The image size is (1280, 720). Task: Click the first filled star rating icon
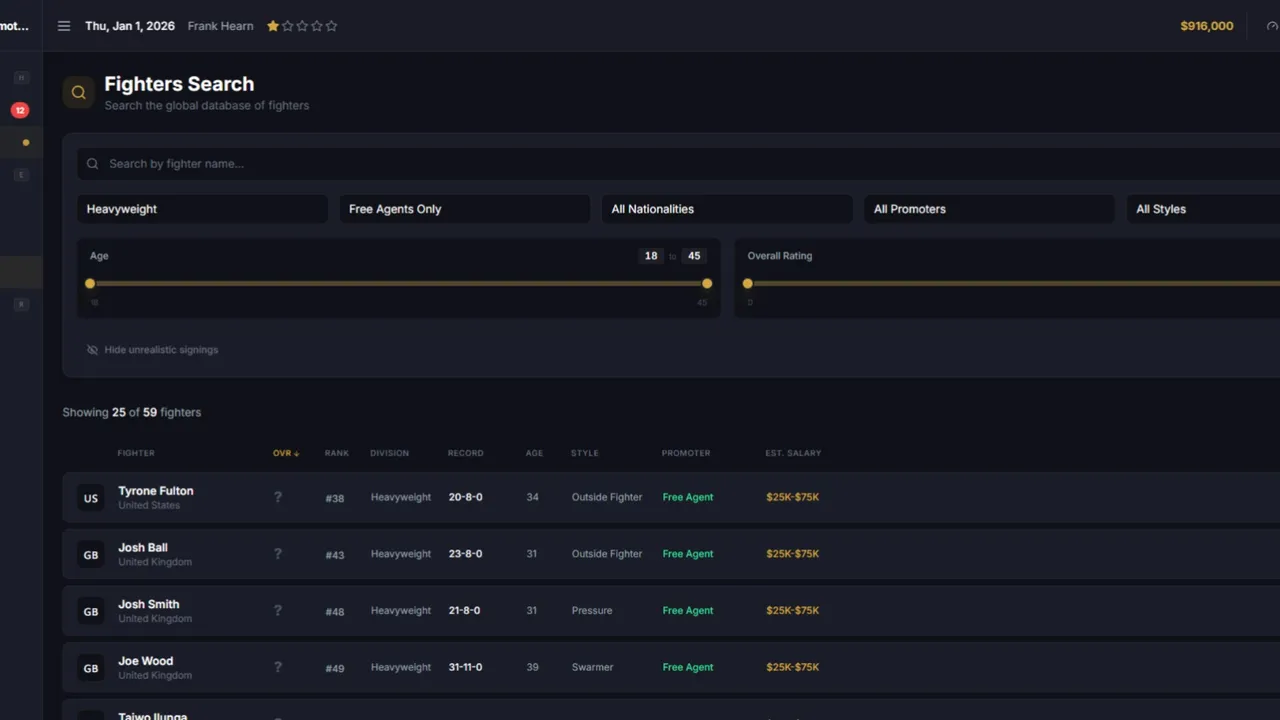point(273,26)
